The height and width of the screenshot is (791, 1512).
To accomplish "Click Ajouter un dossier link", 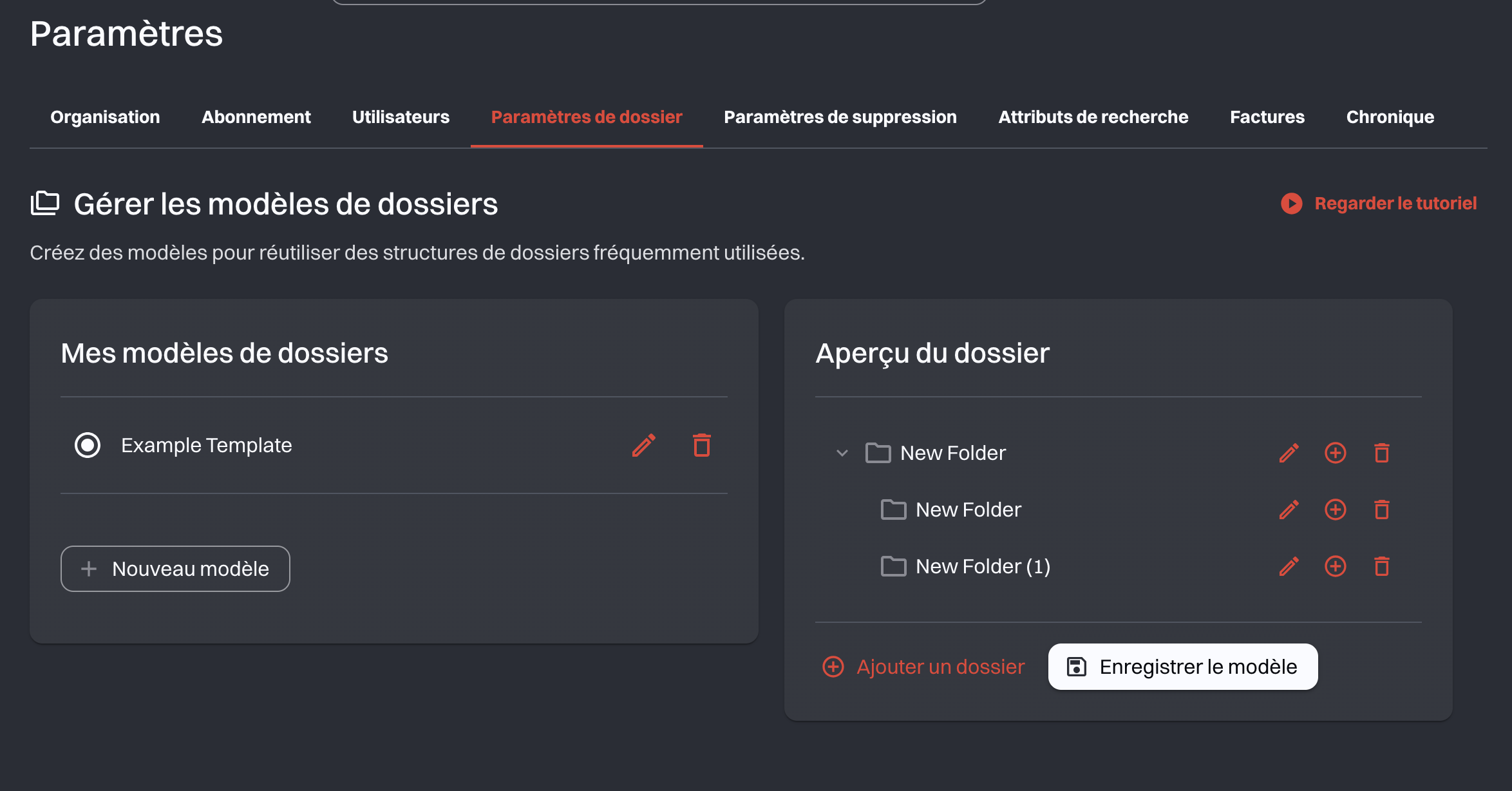I will click(x=923, y=667).
